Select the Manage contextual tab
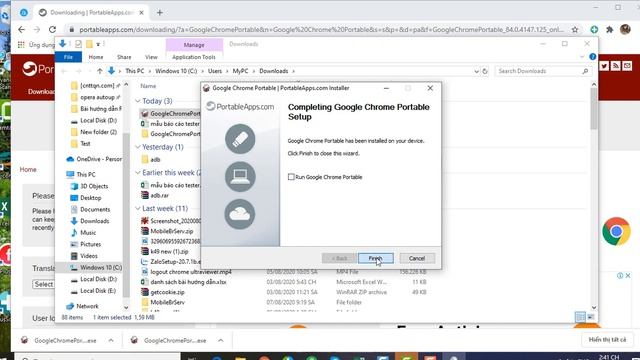This screenshot has width=640, height=360. (x=194, y=45)
